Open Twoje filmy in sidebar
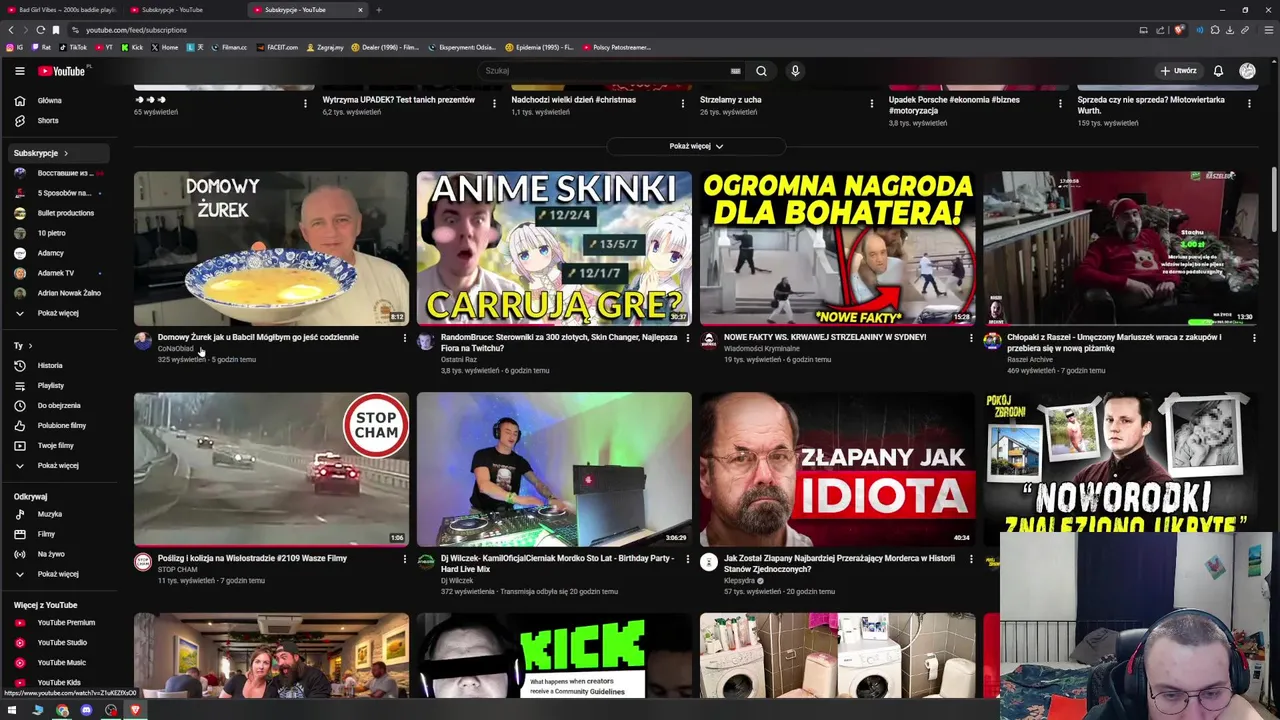The height and width of the screenshot is (720, 1280). 60,445
